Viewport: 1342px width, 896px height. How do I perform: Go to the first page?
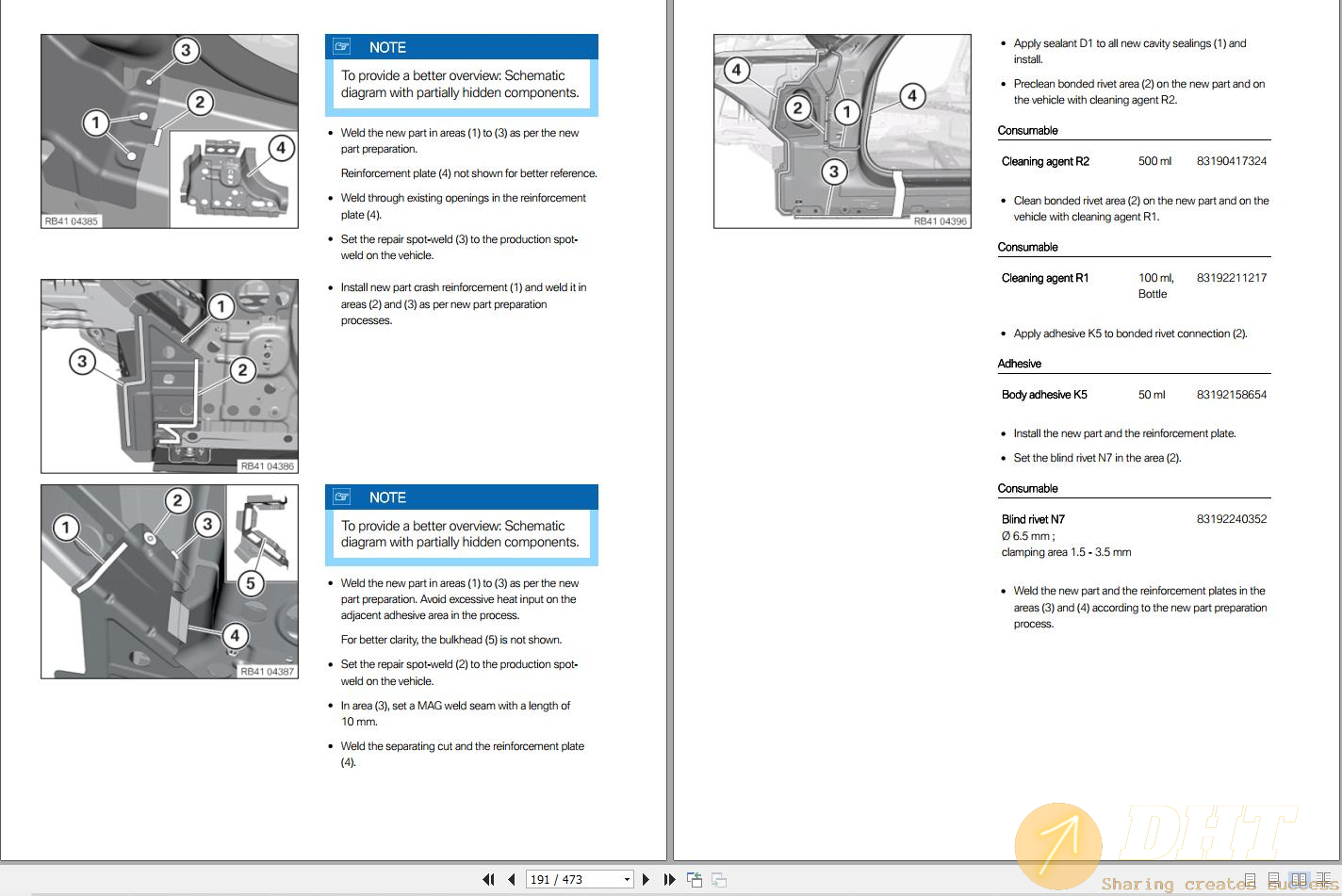(488, 879)
